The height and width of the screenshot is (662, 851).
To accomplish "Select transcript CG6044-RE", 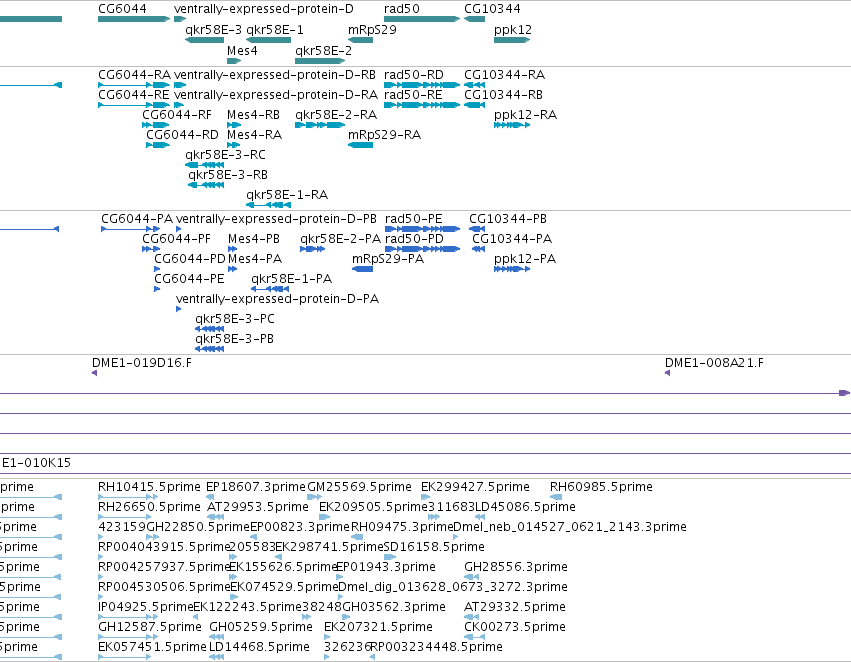I will point(134,95).
